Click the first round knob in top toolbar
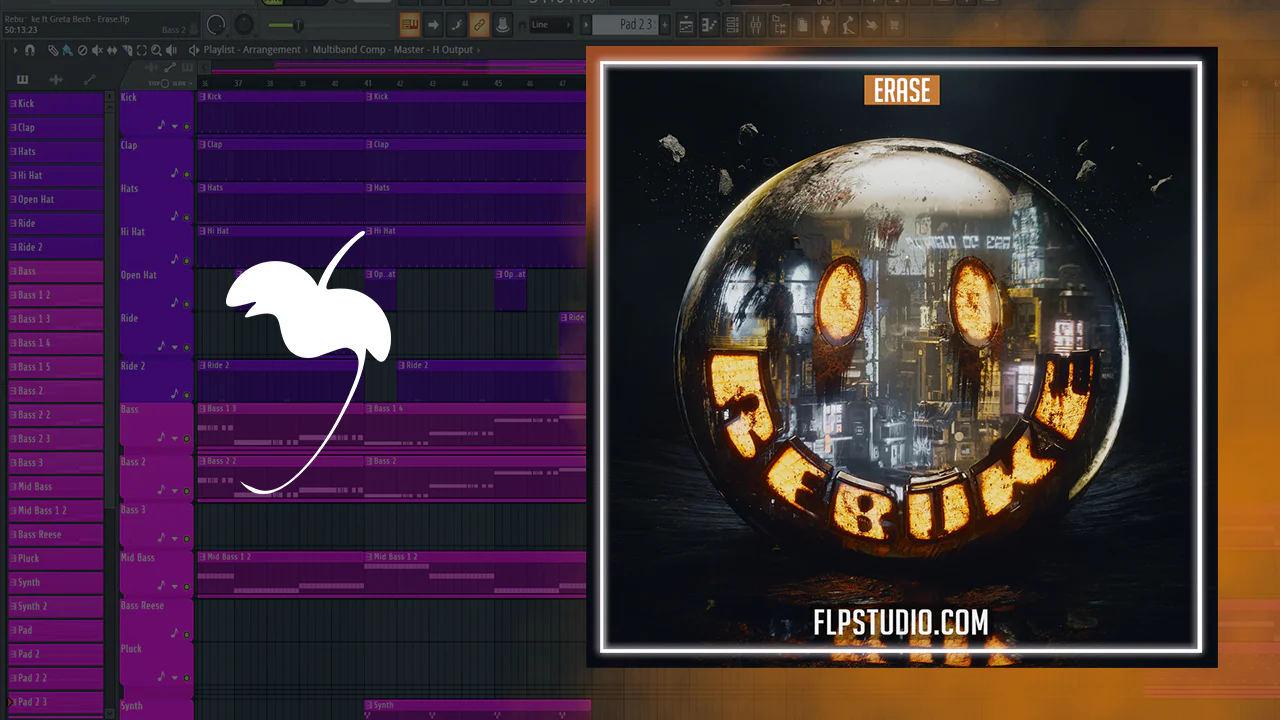The image size is (1280, 720). click(216, 24)
